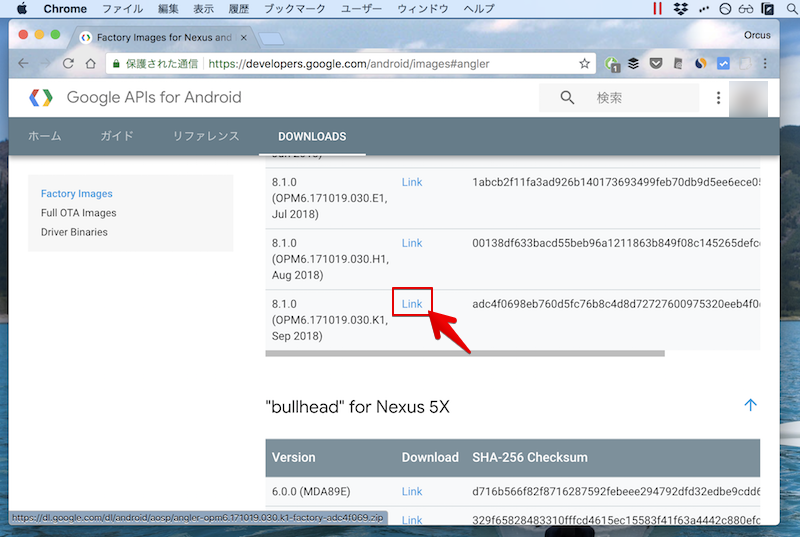Download the 6.0.0 MDA89E bullhead Link
Image resolution: width=800 pixels, height=537 pixels.
pyautogui.click(x=412, y=492)
